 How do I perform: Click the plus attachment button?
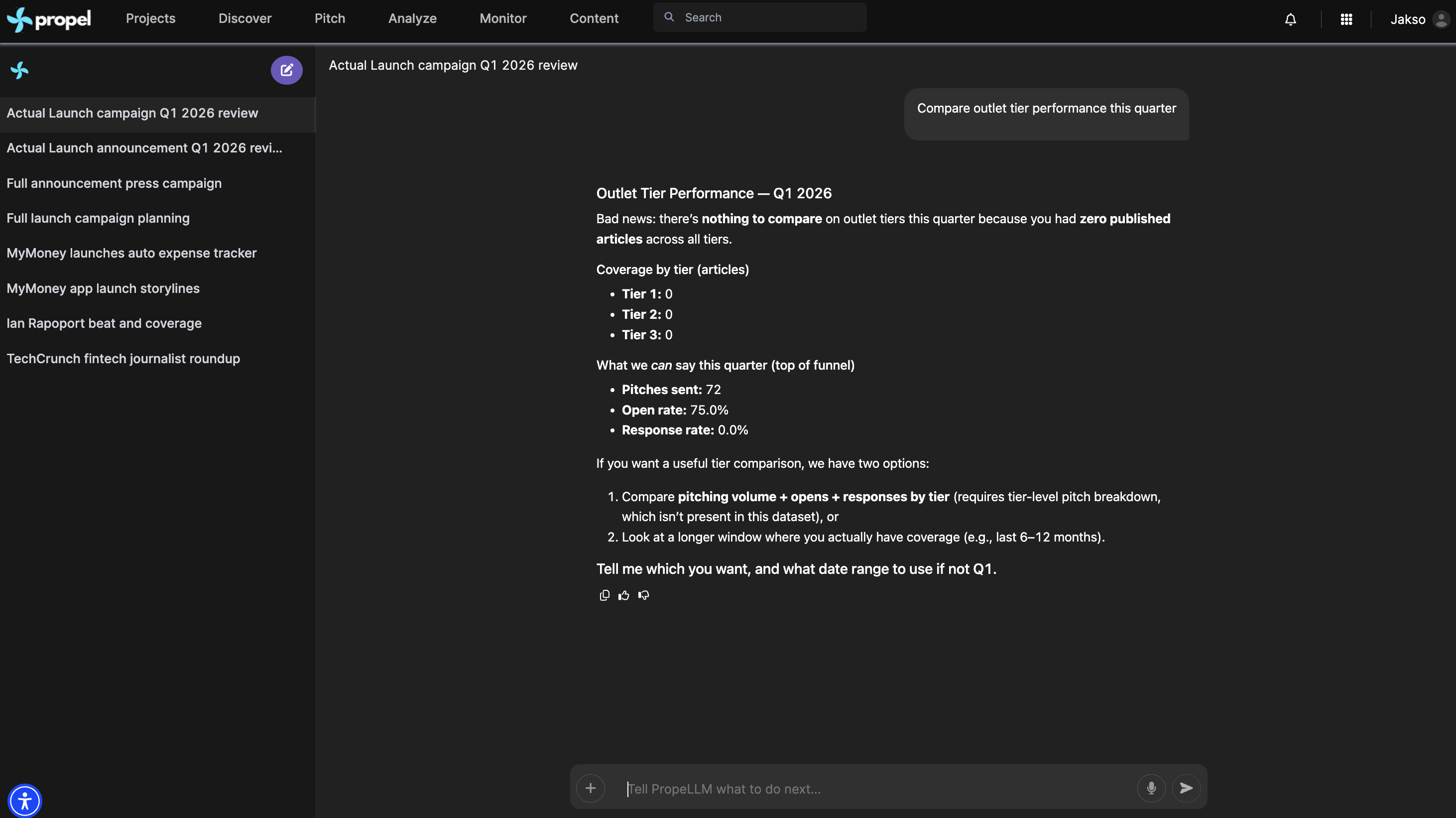tap(590, 788)
